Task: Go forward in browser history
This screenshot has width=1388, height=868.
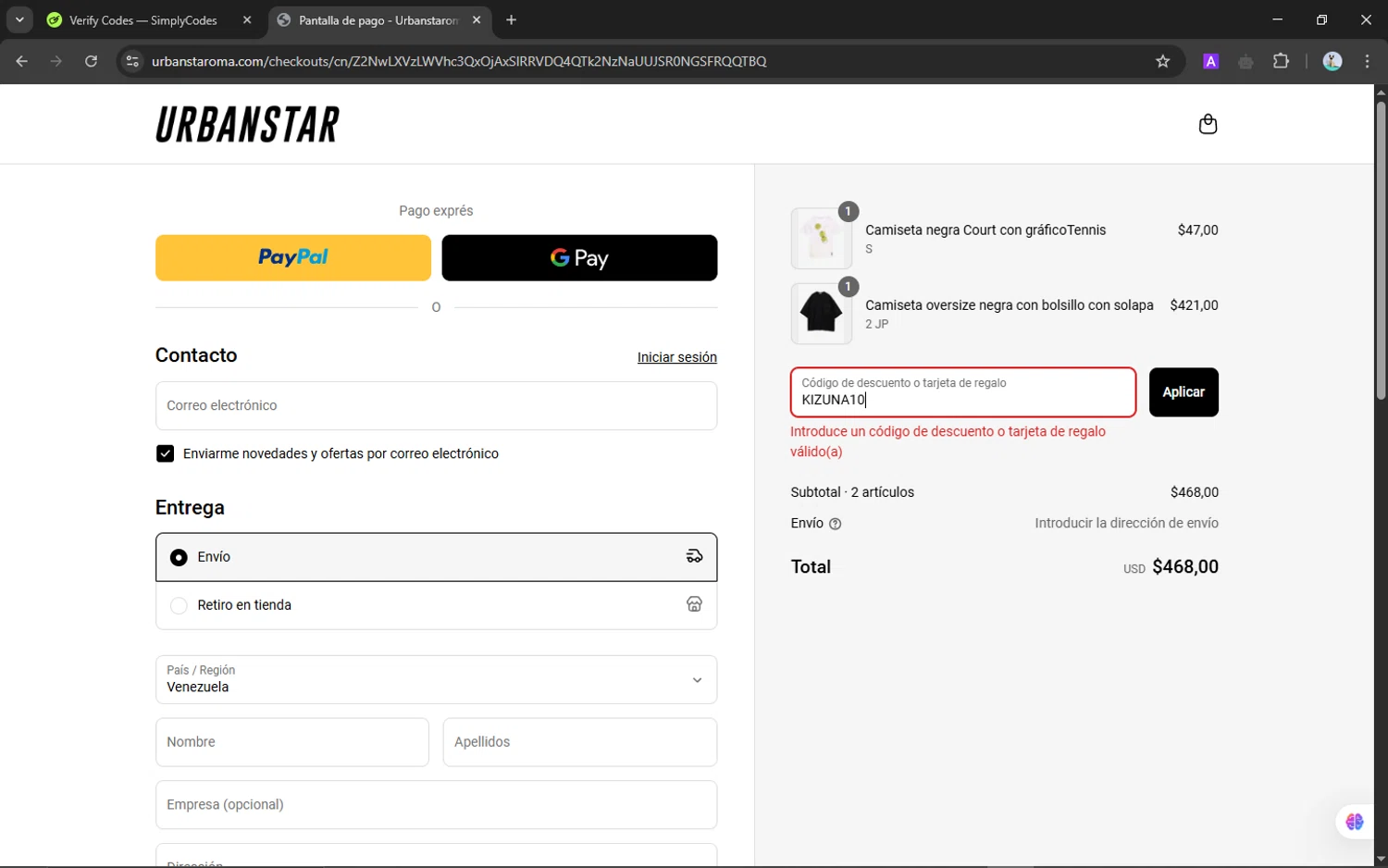Action: (56, 61)
